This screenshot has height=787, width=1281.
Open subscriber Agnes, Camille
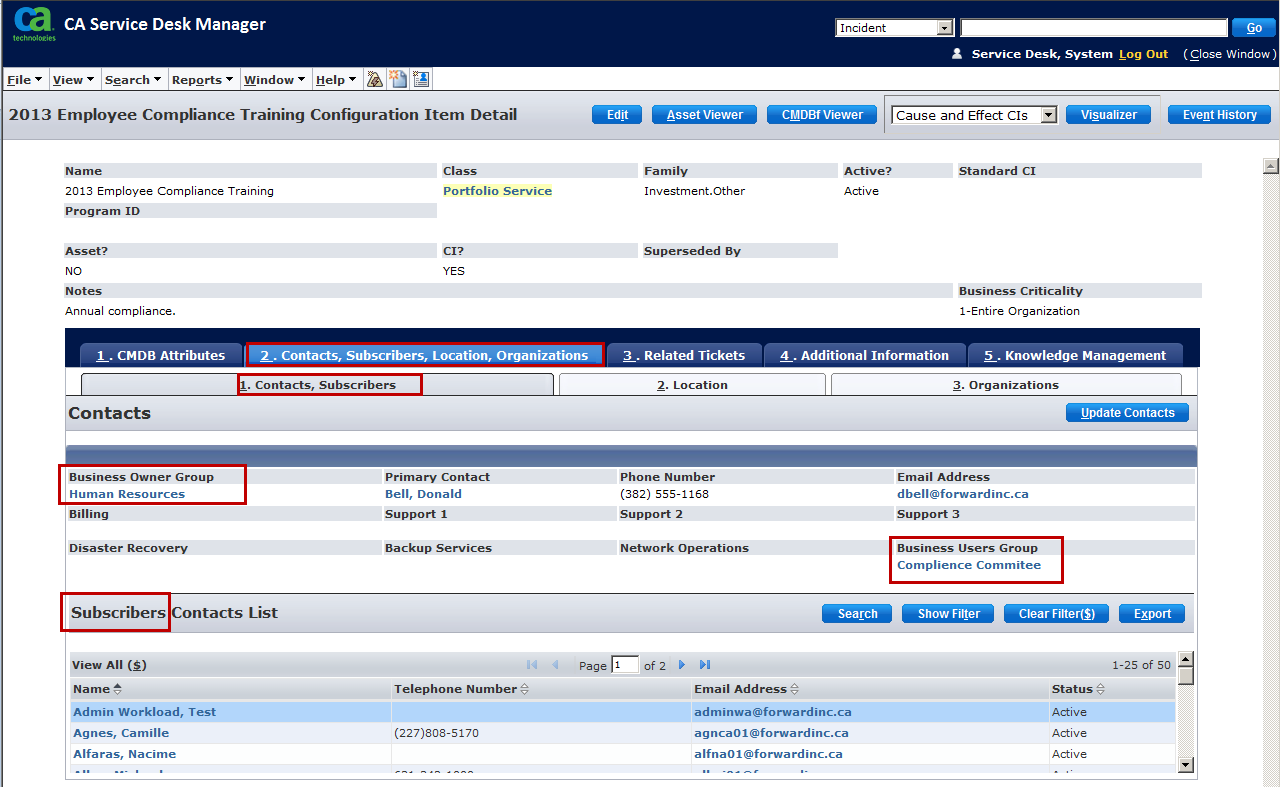pyautogui.click(x=121, y=733)
